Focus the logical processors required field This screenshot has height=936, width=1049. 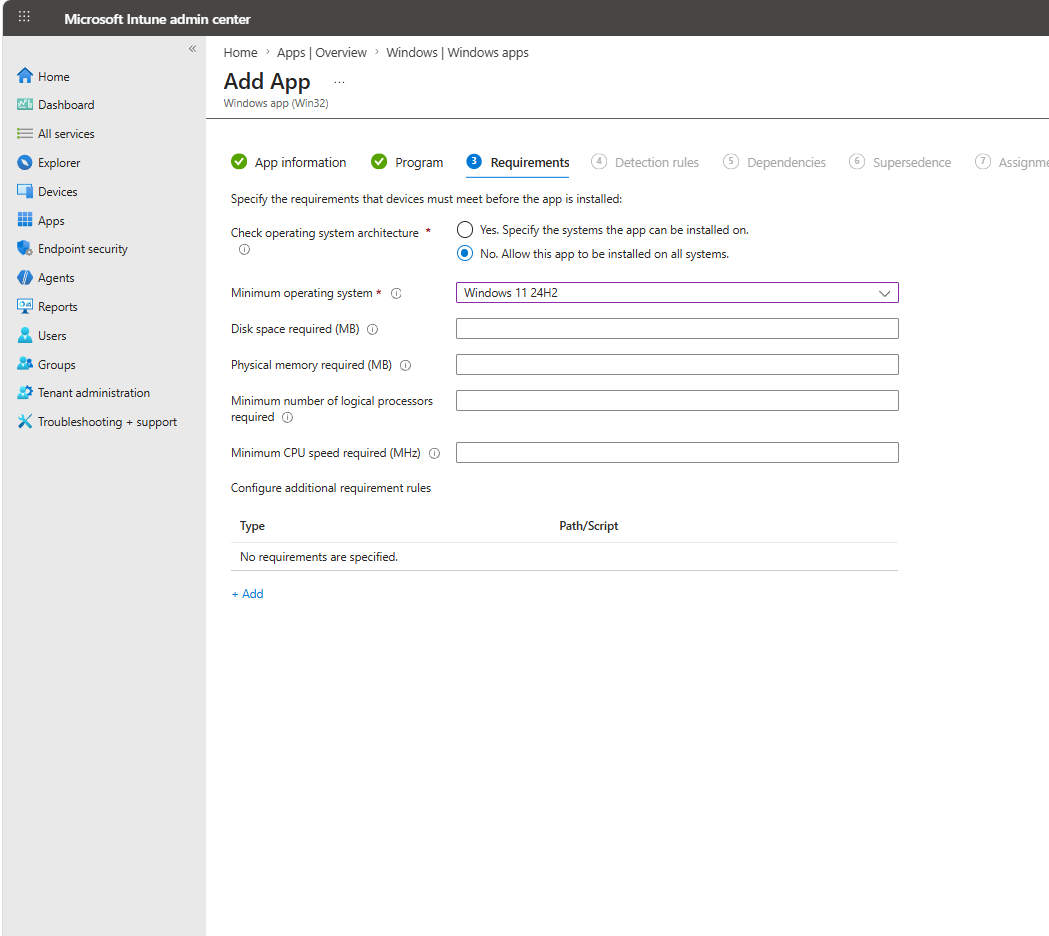point(677,401)
